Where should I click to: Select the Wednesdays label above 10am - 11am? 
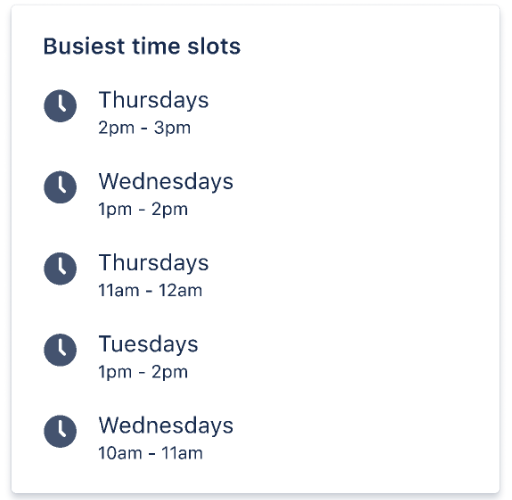point(166,426)
